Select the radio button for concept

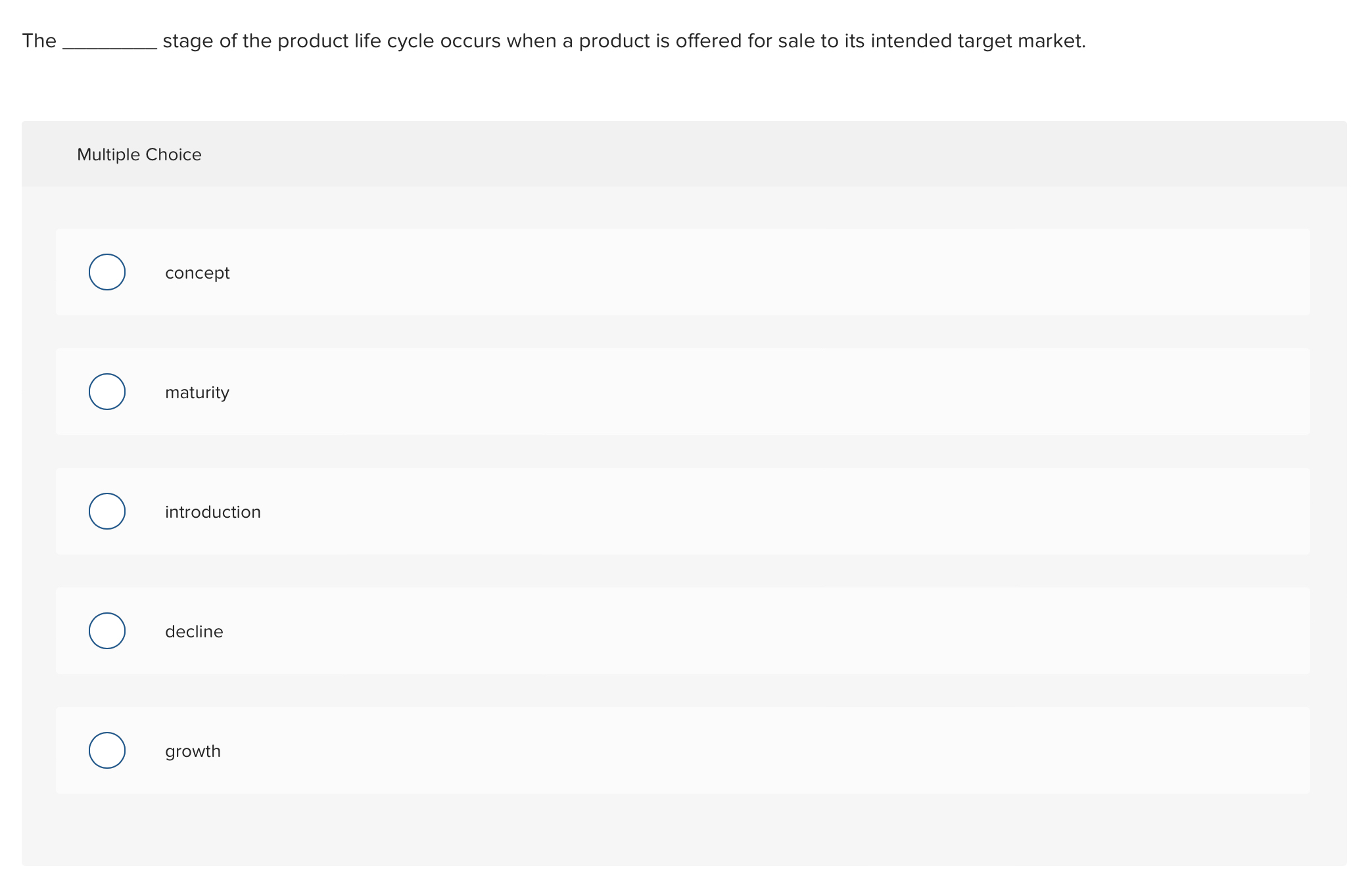click(x=106, y=272)
